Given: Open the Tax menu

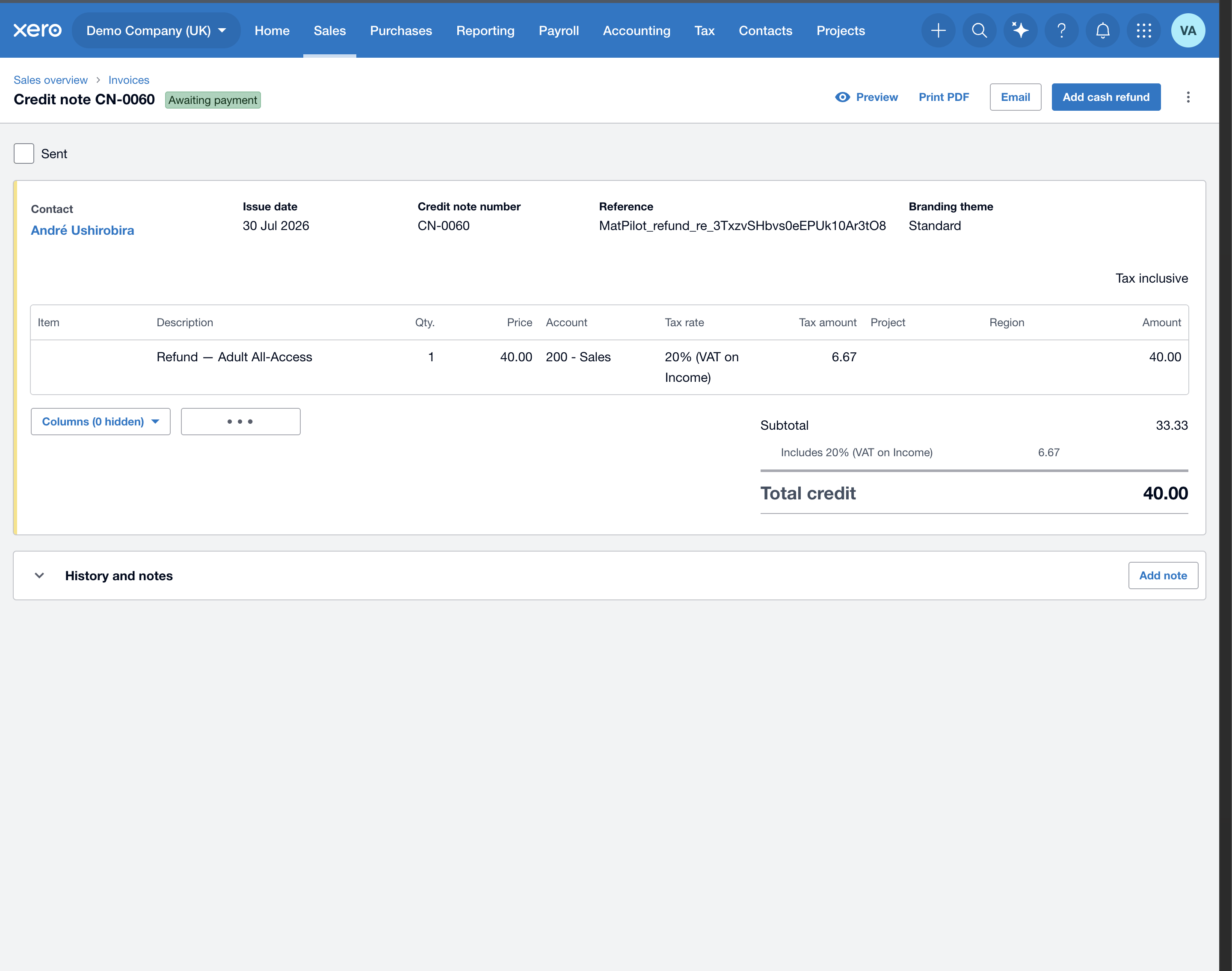Looking at the screenshot, I should point(704,31).
